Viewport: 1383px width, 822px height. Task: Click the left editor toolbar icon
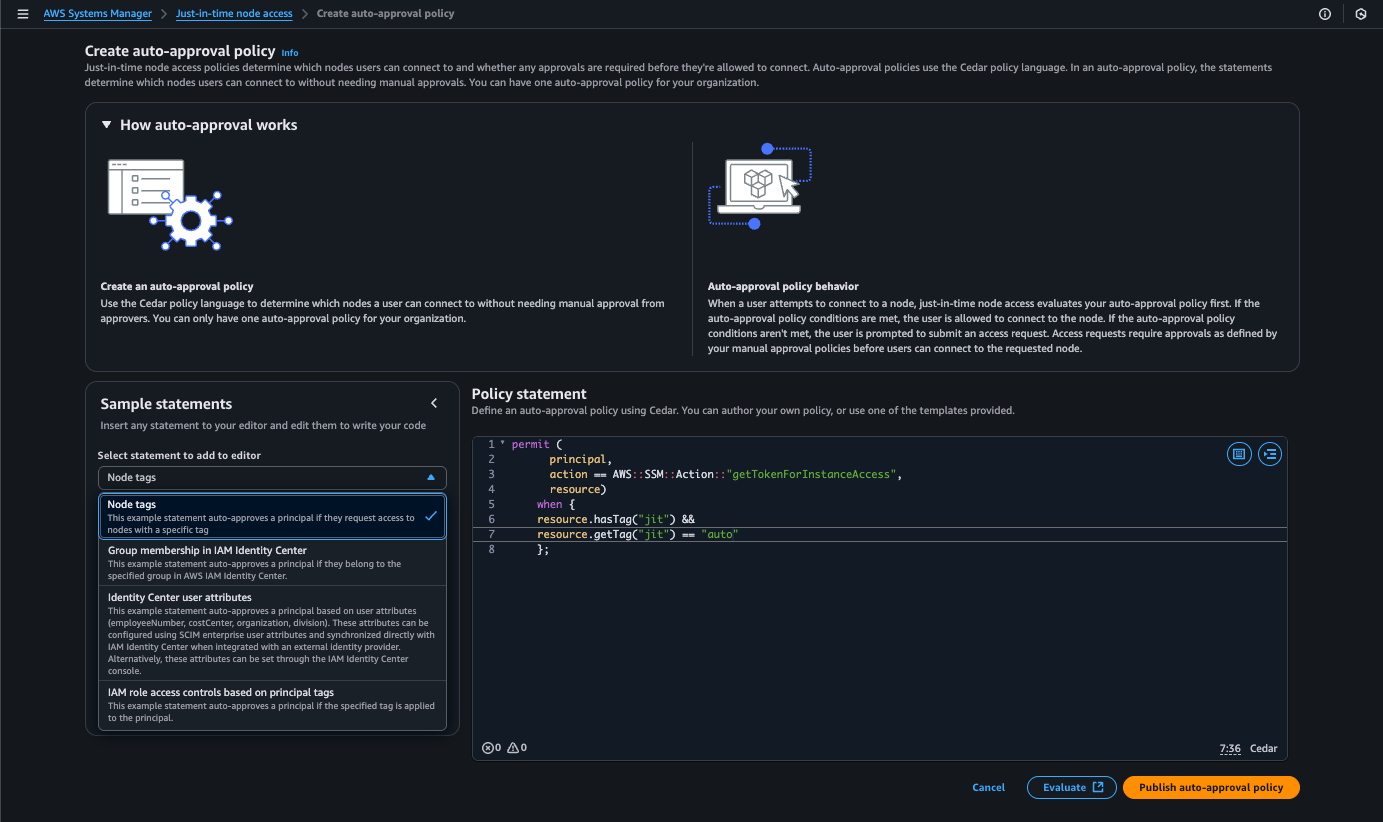(x=1239, y=454)
